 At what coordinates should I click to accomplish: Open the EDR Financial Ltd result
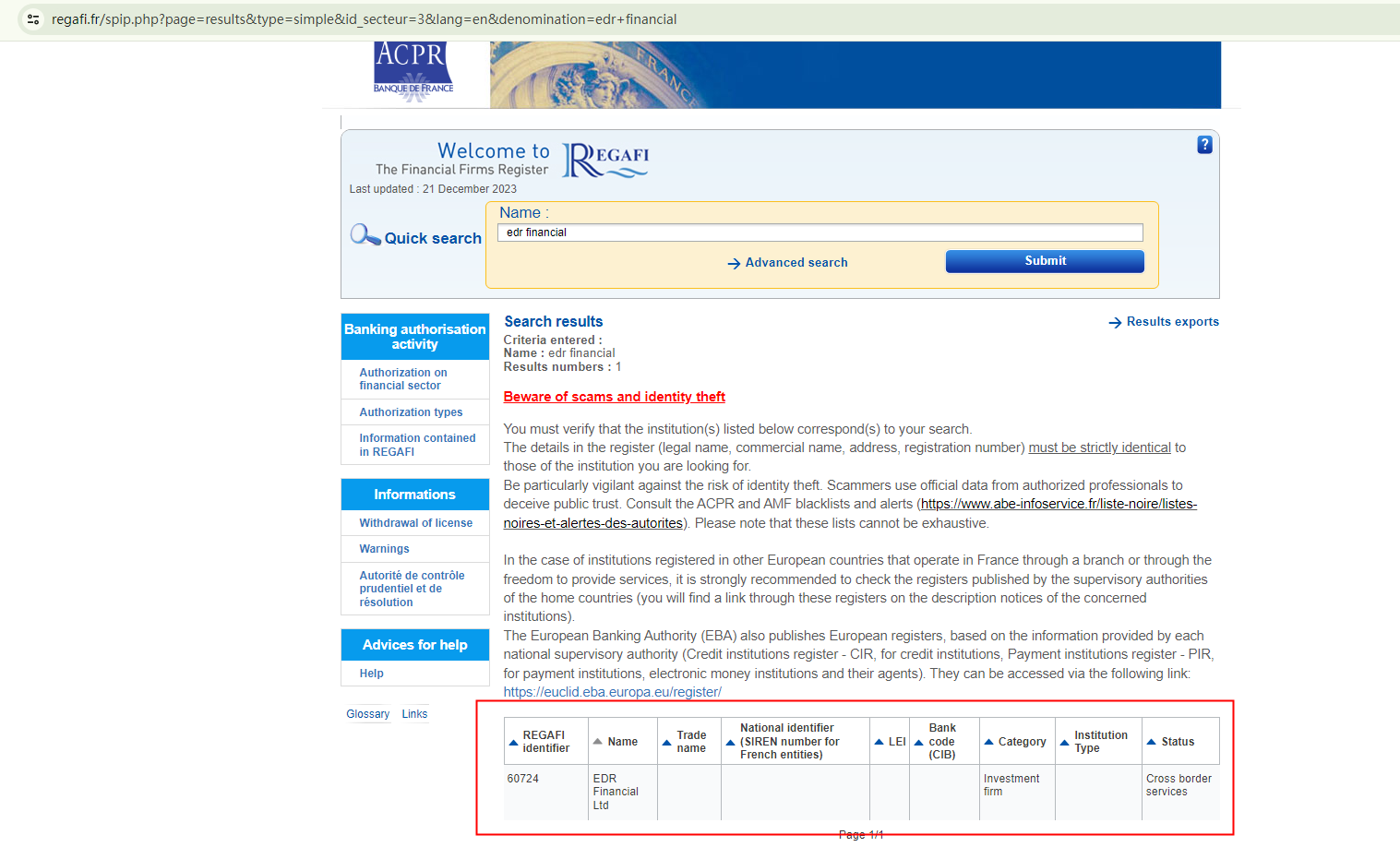pyautogui.click(x=615, y=792)
